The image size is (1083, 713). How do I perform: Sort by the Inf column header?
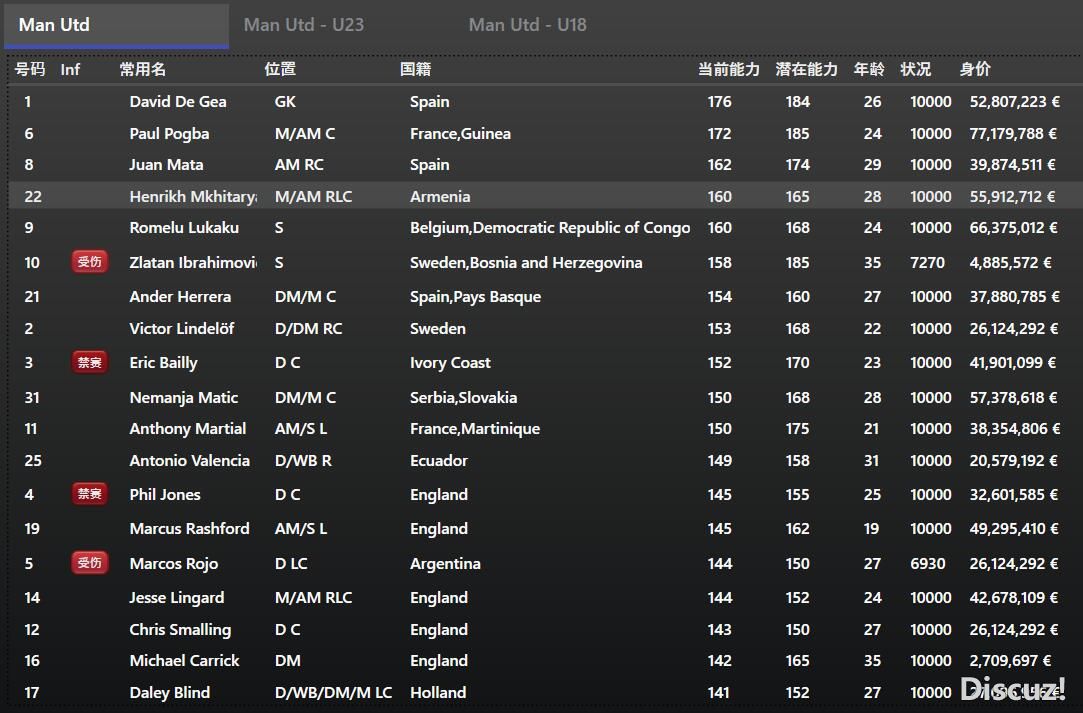pyautogui.click(x=70, y=69)
